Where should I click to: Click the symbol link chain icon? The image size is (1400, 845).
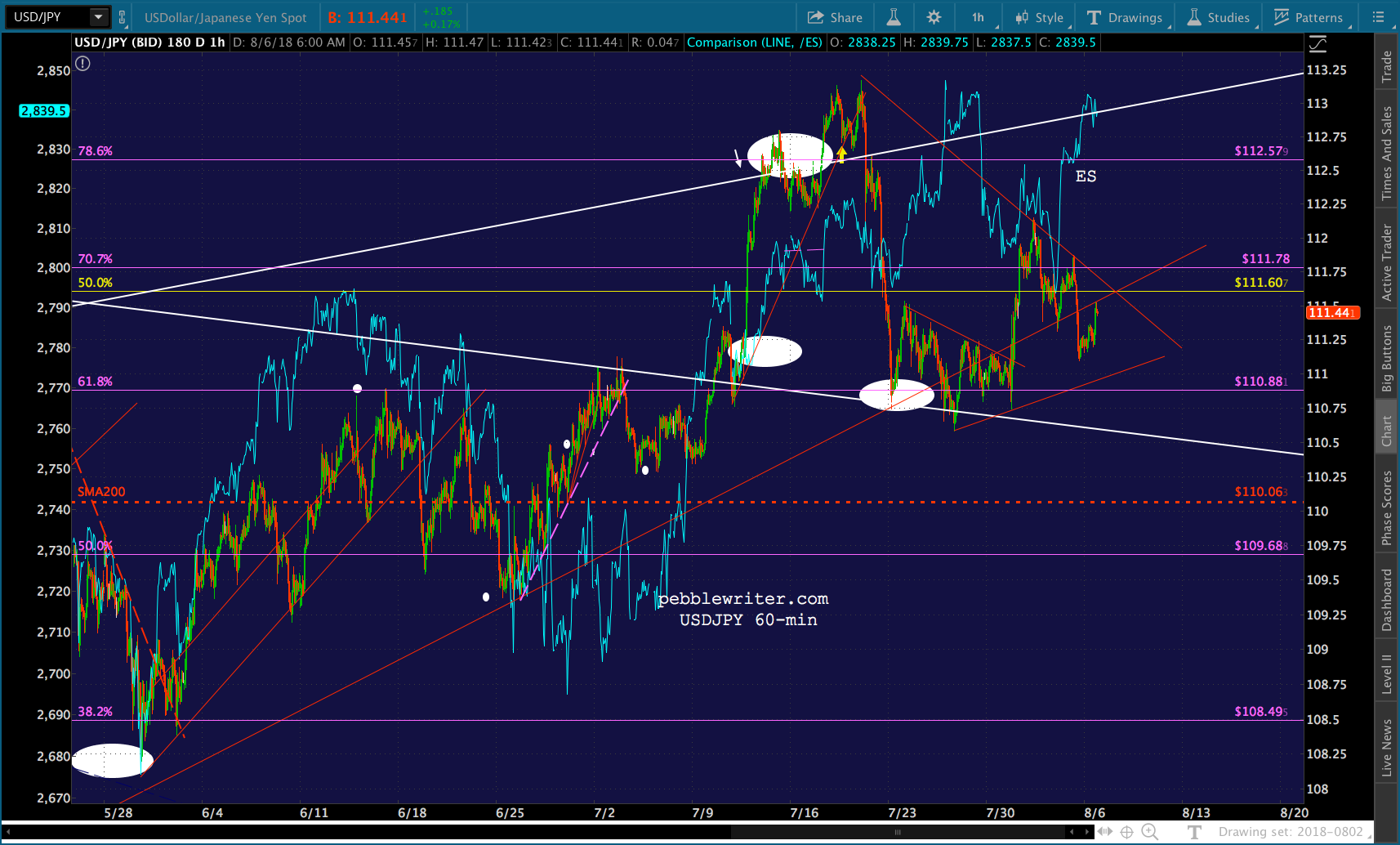(123, 16)
